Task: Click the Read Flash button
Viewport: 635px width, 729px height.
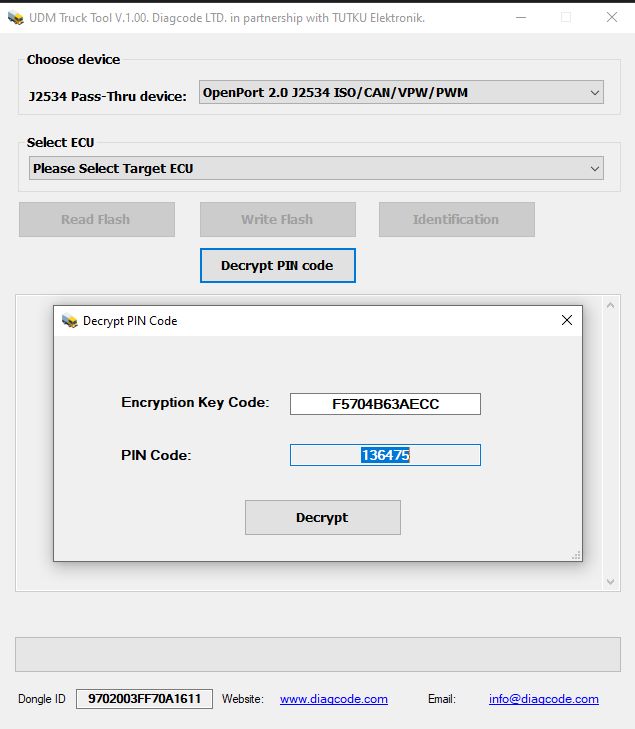Action: [x=97, y=219]
